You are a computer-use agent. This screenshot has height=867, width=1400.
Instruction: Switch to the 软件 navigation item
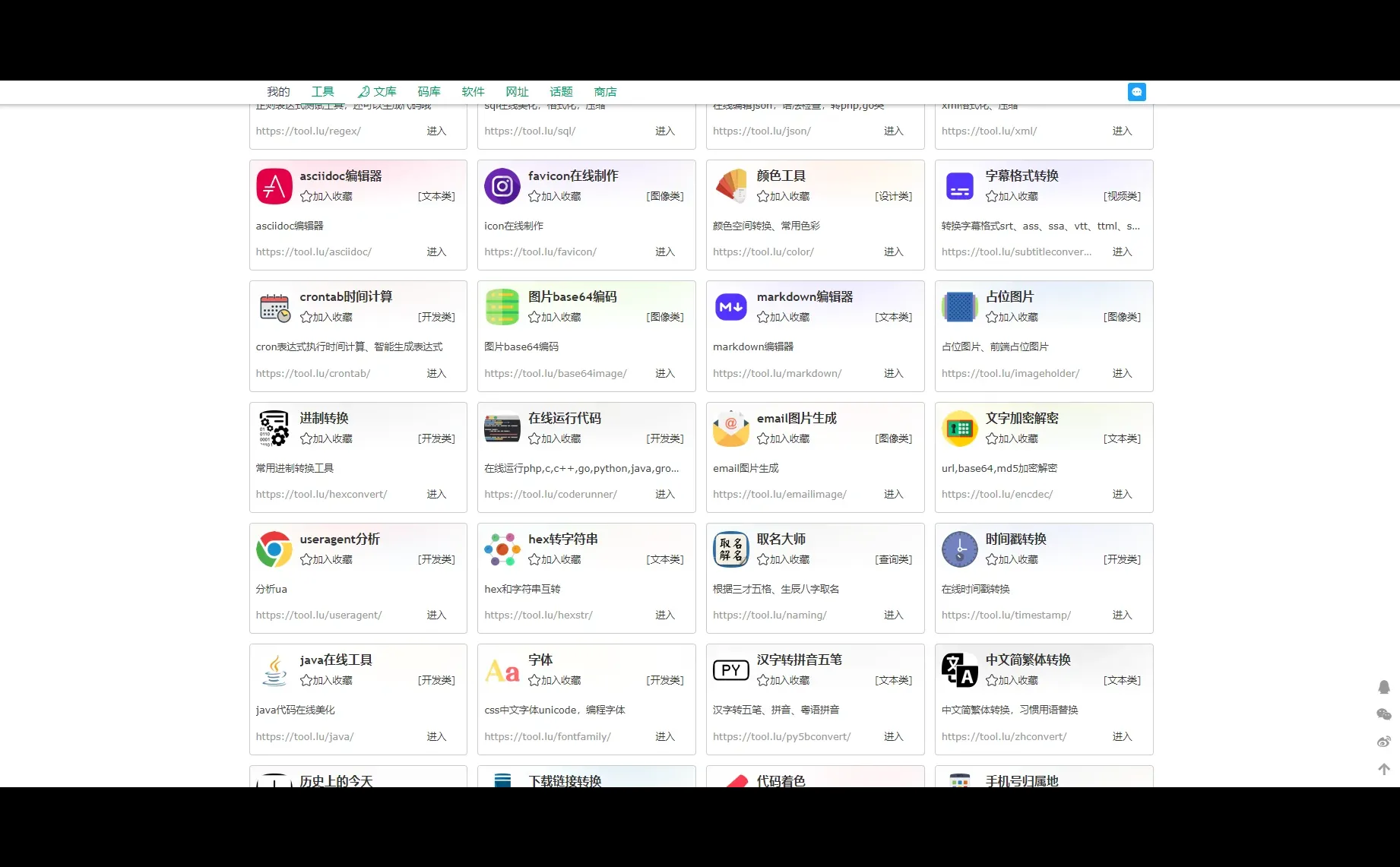(x=474, y=92)
